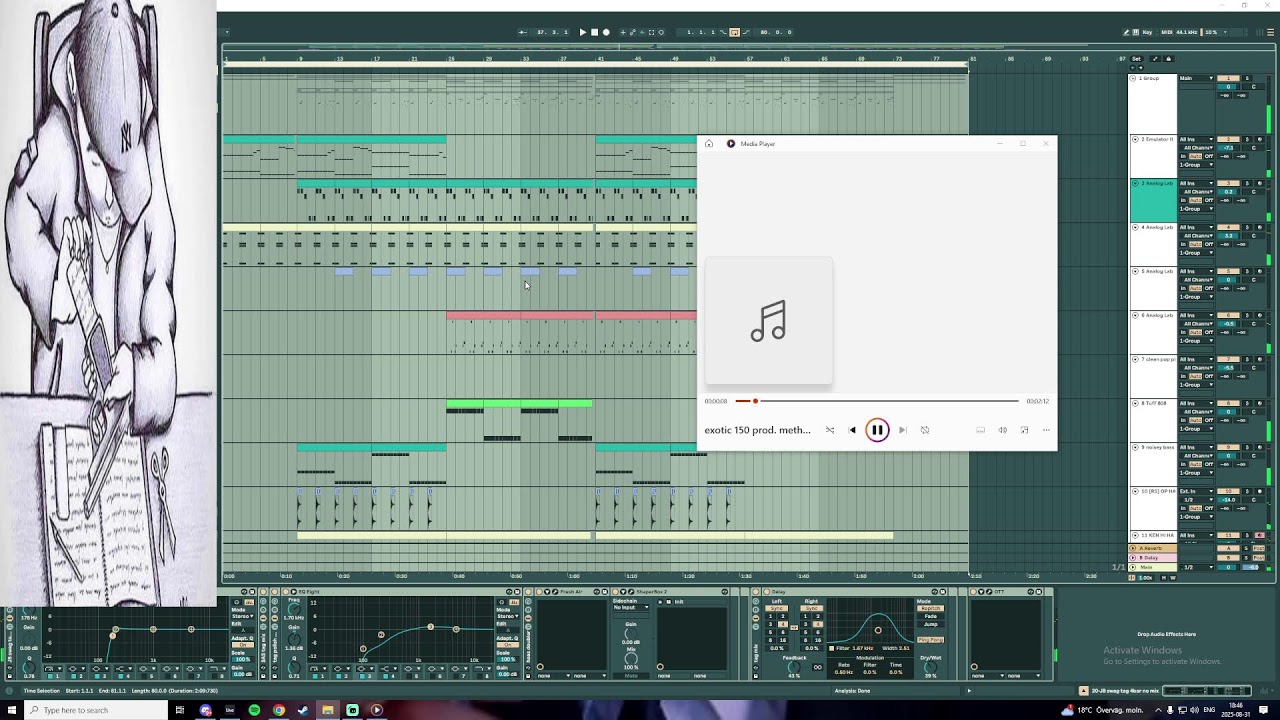Click Ableton transport Stop button
The width and height of the screenshot is (1280, 720).
point(594,32)
